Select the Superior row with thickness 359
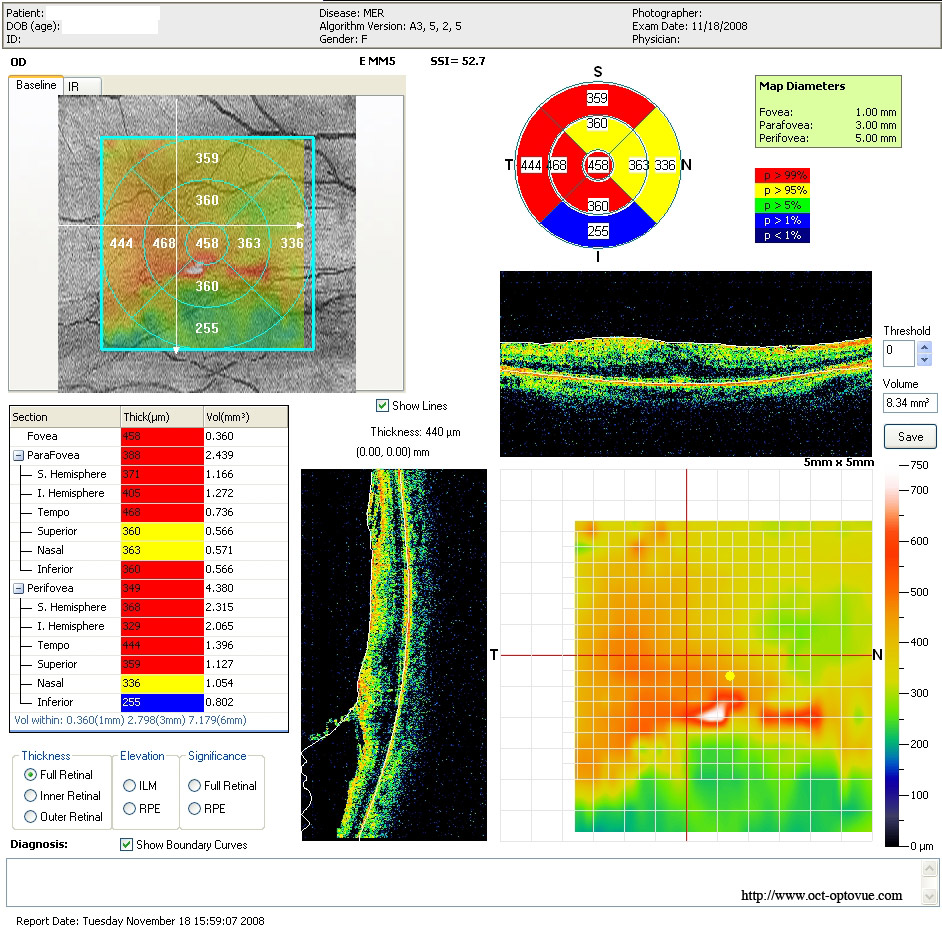Screen dimensions: 942x929 point(149,665)
